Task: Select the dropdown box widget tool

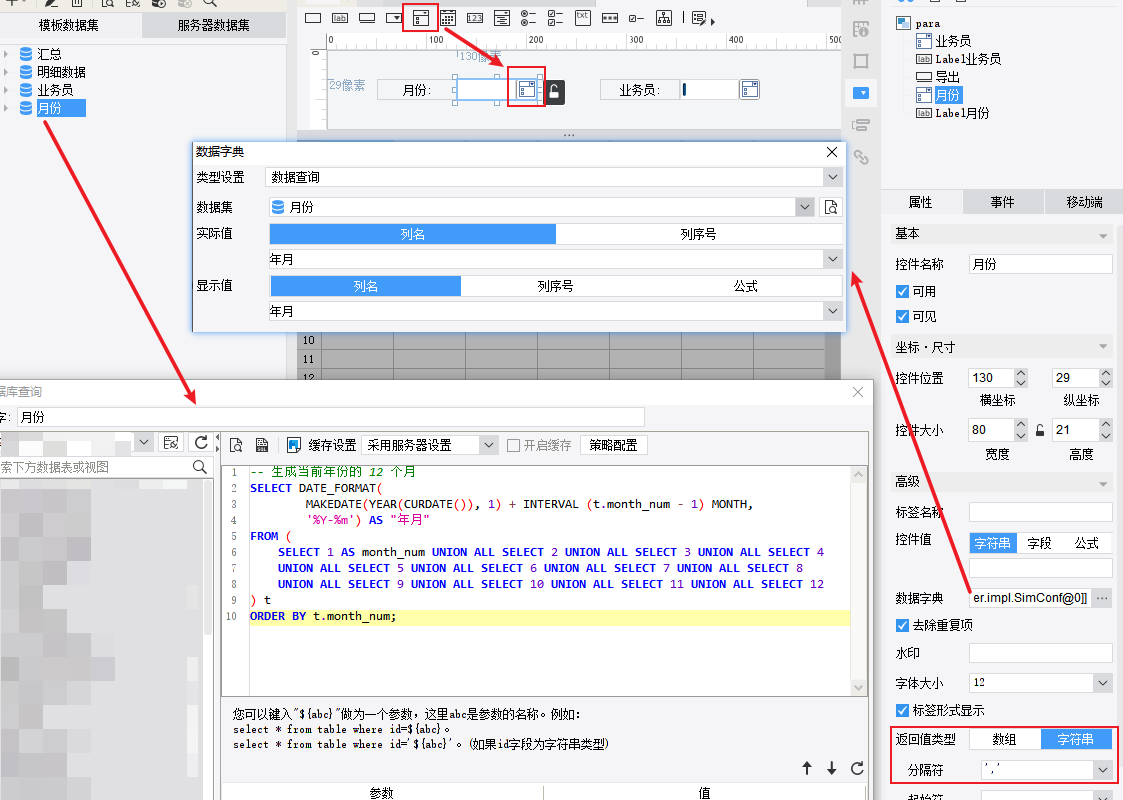Action: tap(394, 18)
